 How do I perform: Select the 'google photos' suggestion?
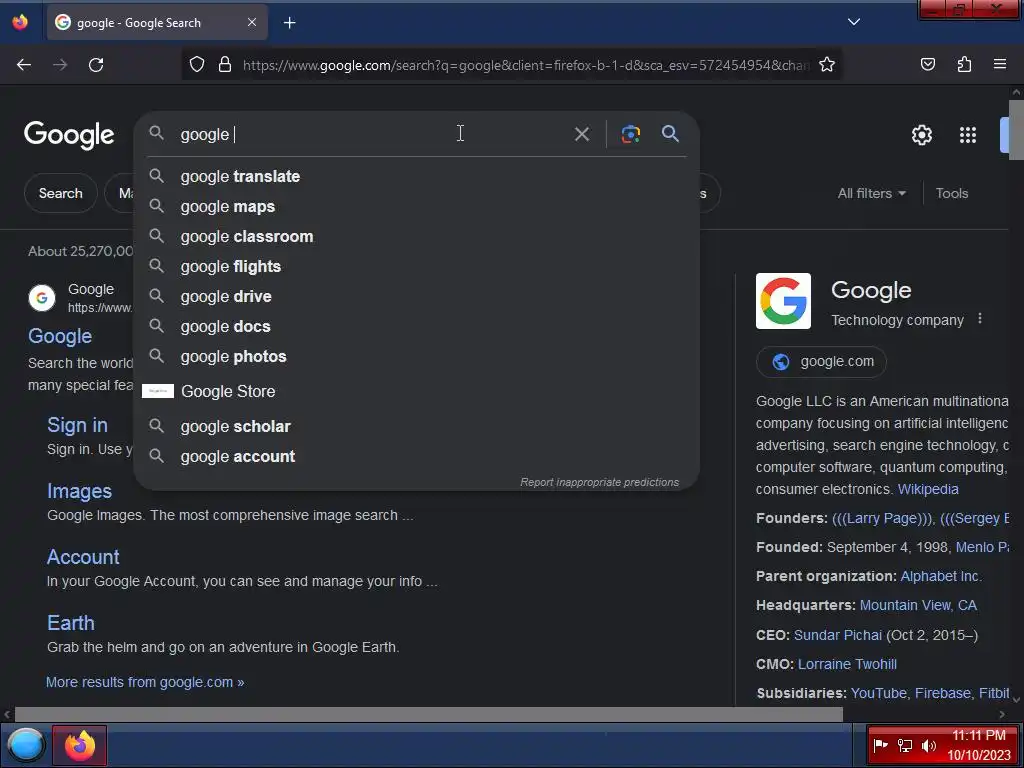click(x=416, y=357)
